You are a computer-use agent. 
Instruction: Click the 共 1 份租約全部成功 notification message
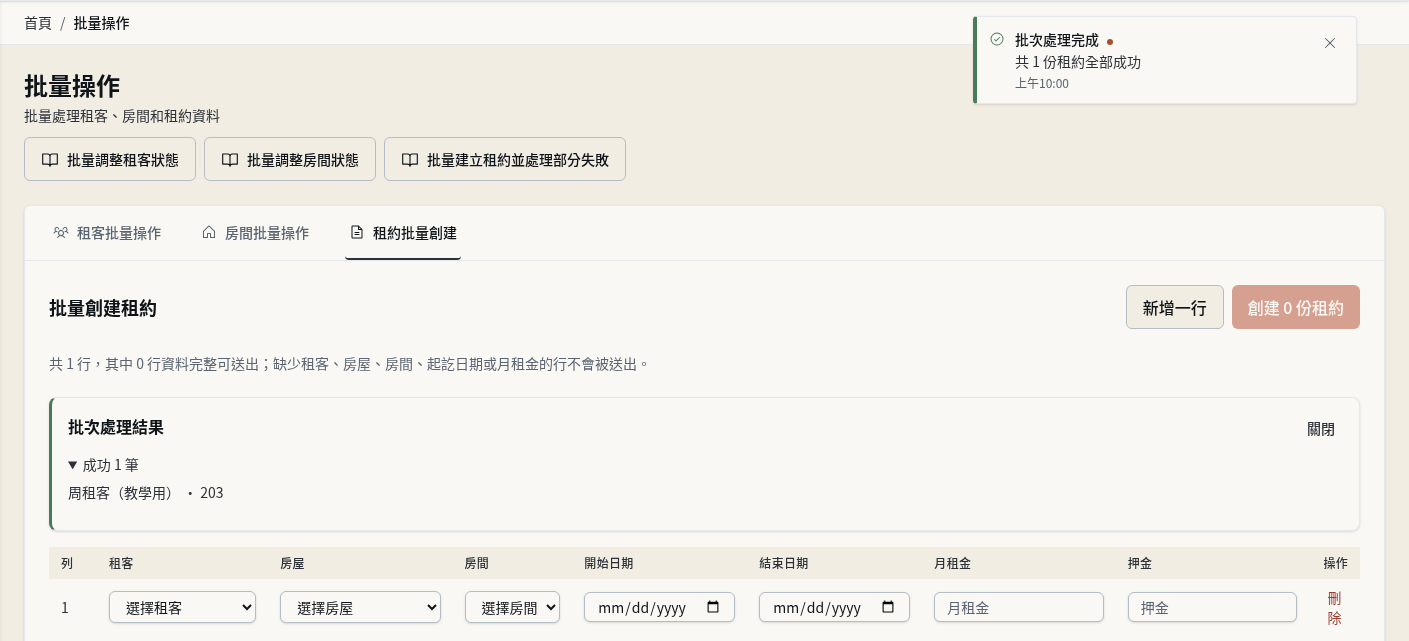coord(1078,62)
